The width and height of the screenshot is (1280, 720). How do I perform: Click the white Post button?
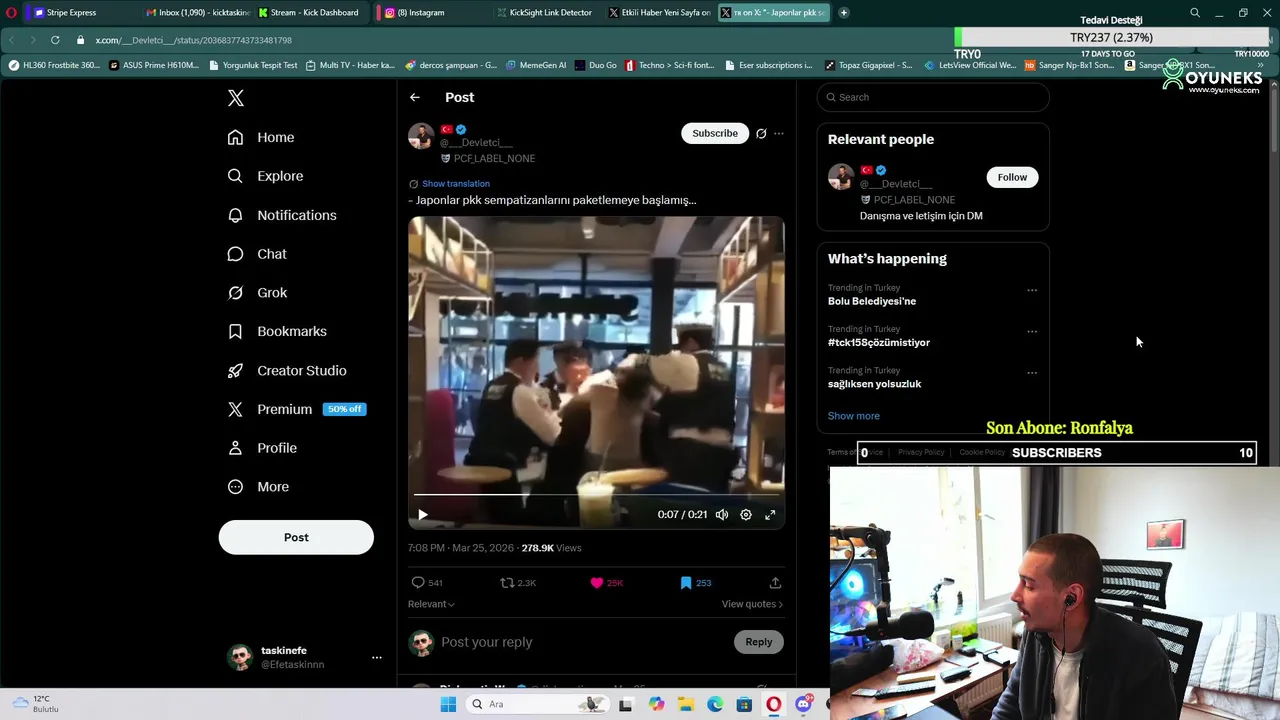tap(296, 537)
